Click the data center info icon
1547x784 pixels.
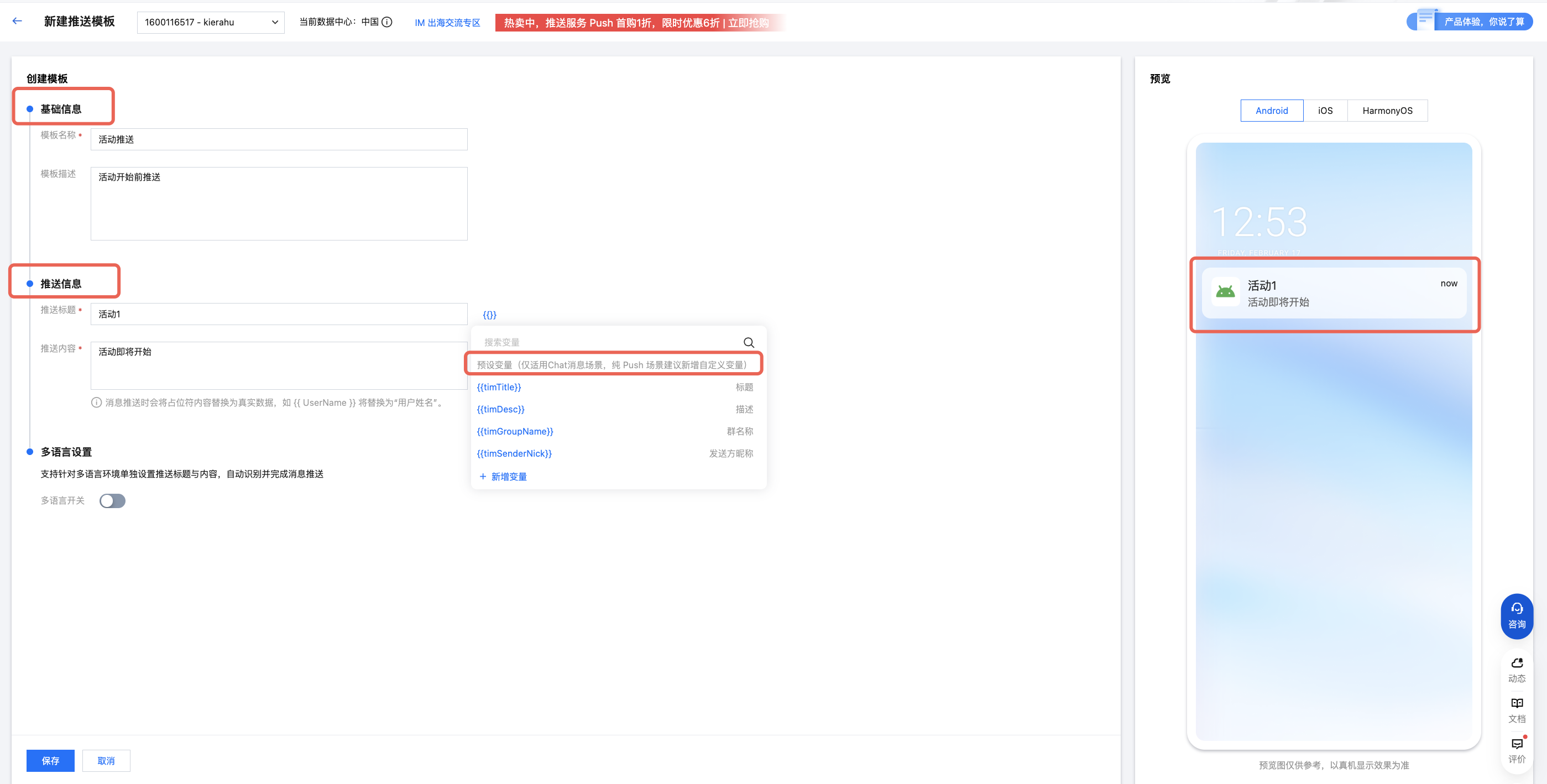coord(388,22)
